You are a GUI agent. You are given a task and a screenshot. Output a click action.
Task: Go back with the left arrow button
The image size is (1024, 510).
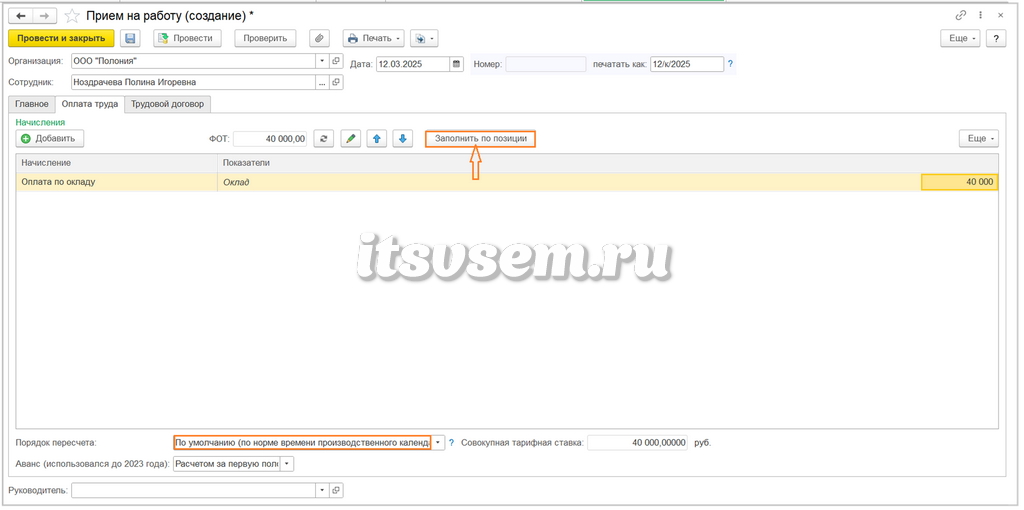pyautogui.click(x=20, y=16)
